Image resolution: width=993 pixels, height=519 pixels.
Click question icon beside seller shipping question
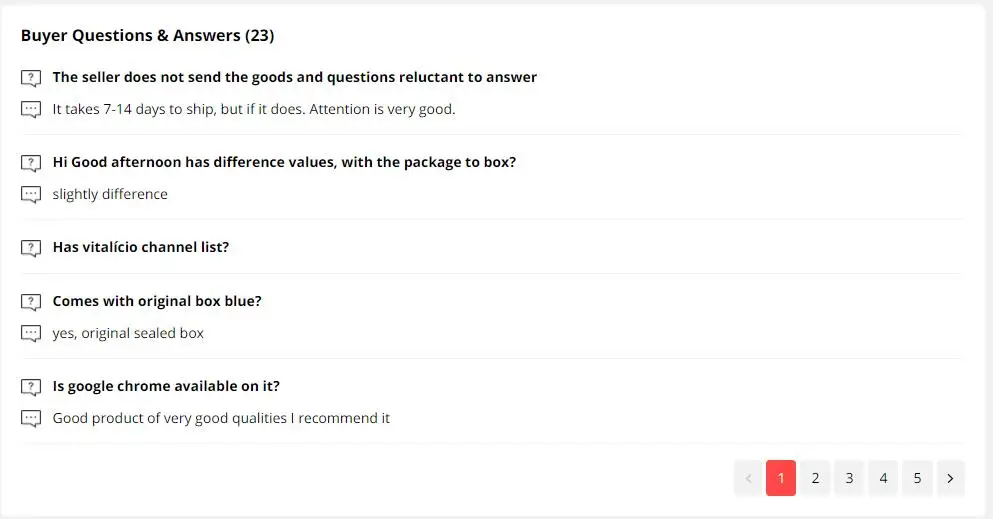coord(31,78)
